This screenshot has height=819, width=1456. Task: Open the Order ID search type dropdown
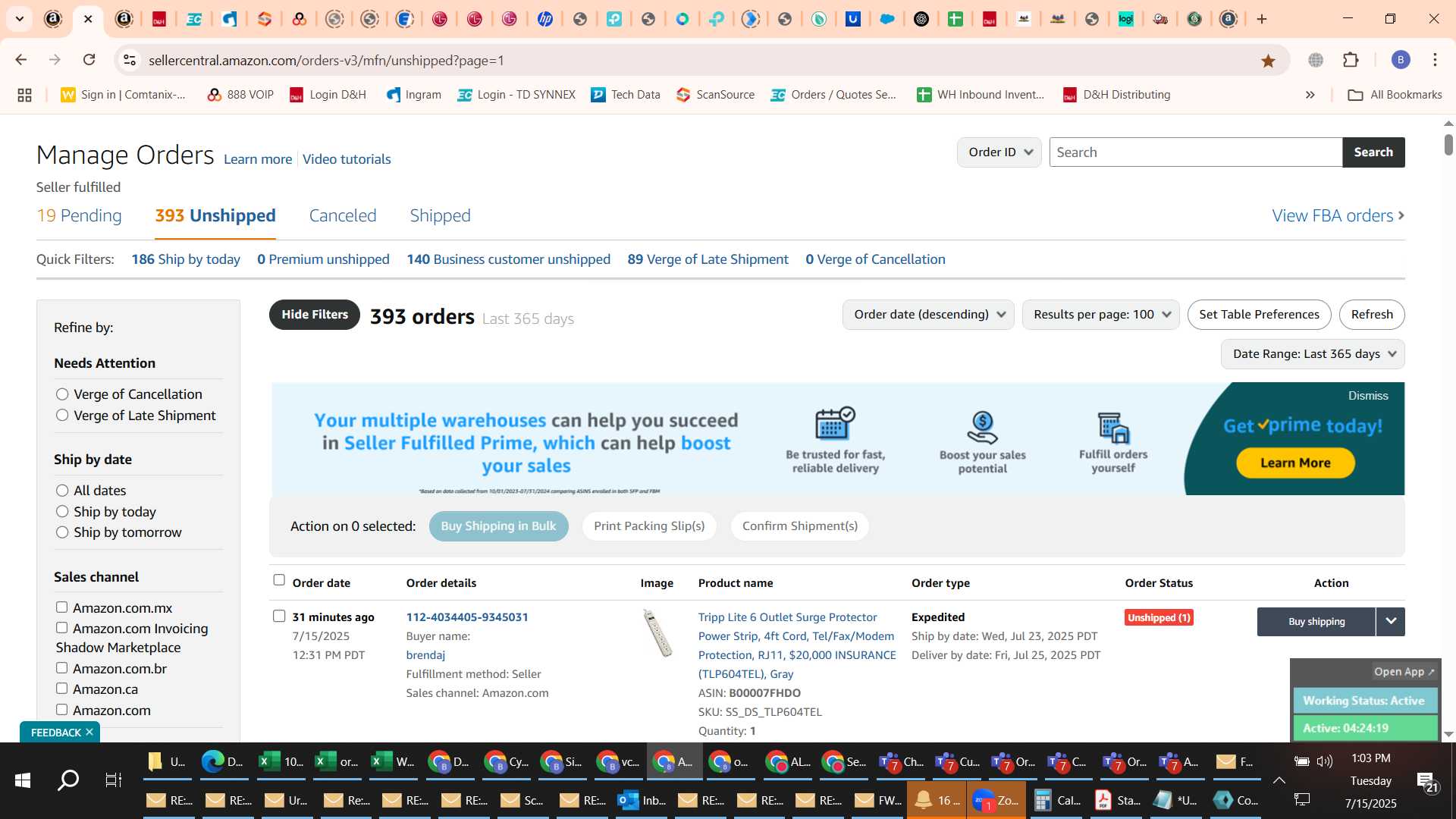(999, 152)
